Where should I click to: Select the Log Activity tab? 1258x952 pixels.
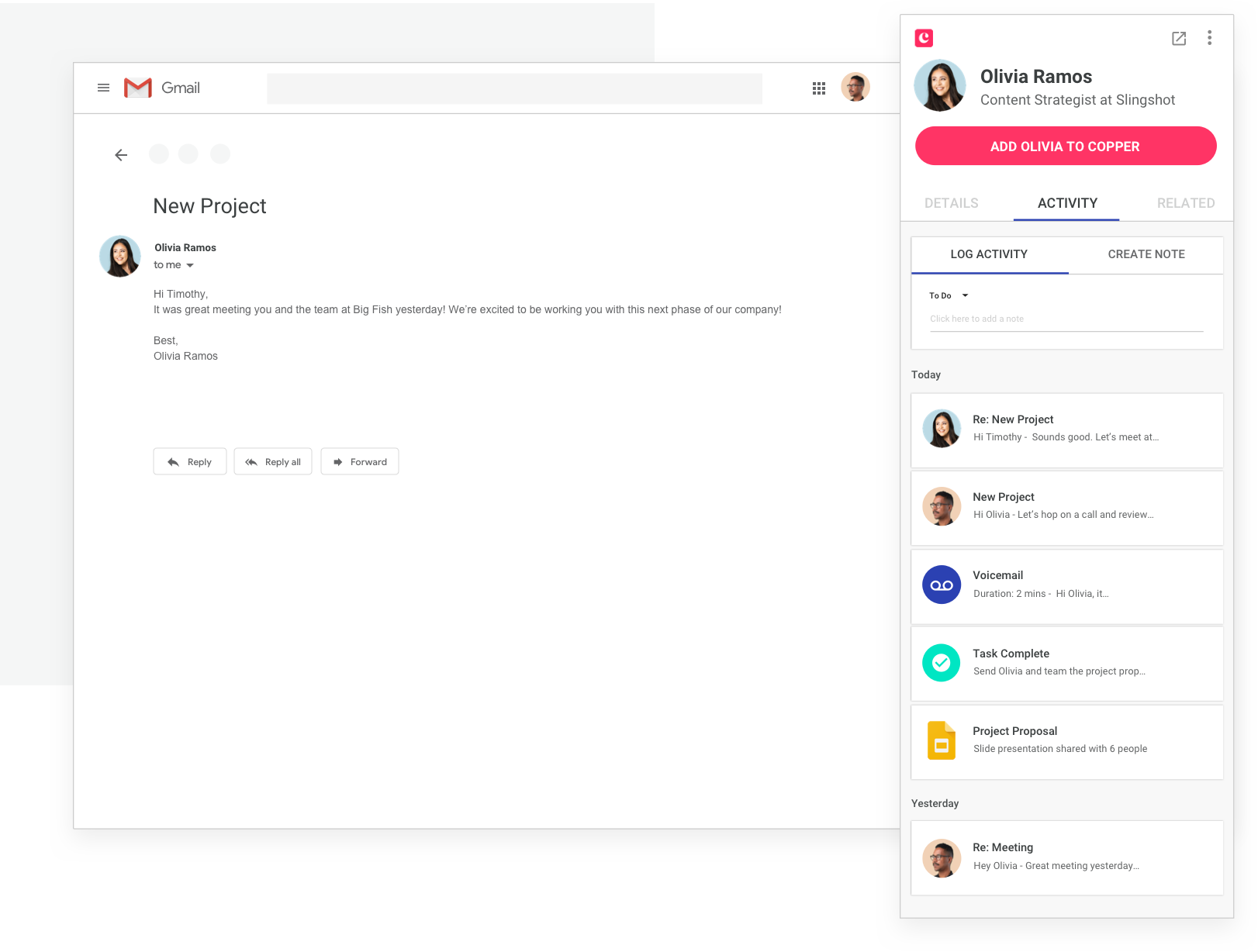click(990, 255)
